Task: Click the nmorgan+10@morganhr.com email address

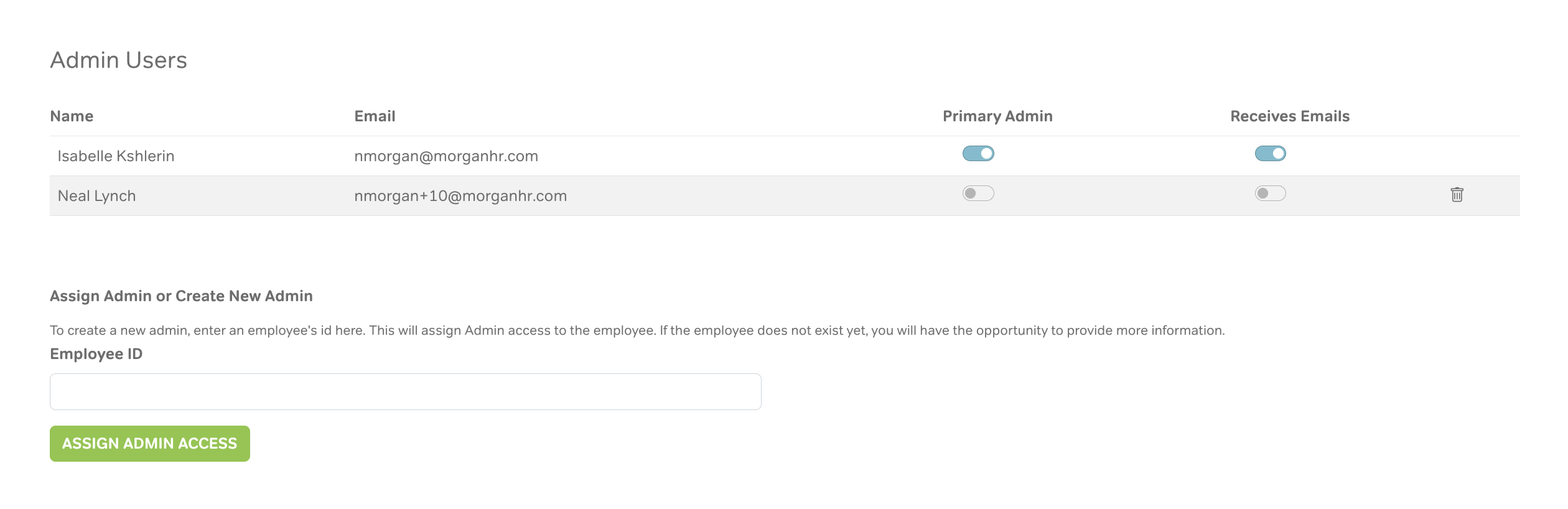Action: click(x=460, y=196)
